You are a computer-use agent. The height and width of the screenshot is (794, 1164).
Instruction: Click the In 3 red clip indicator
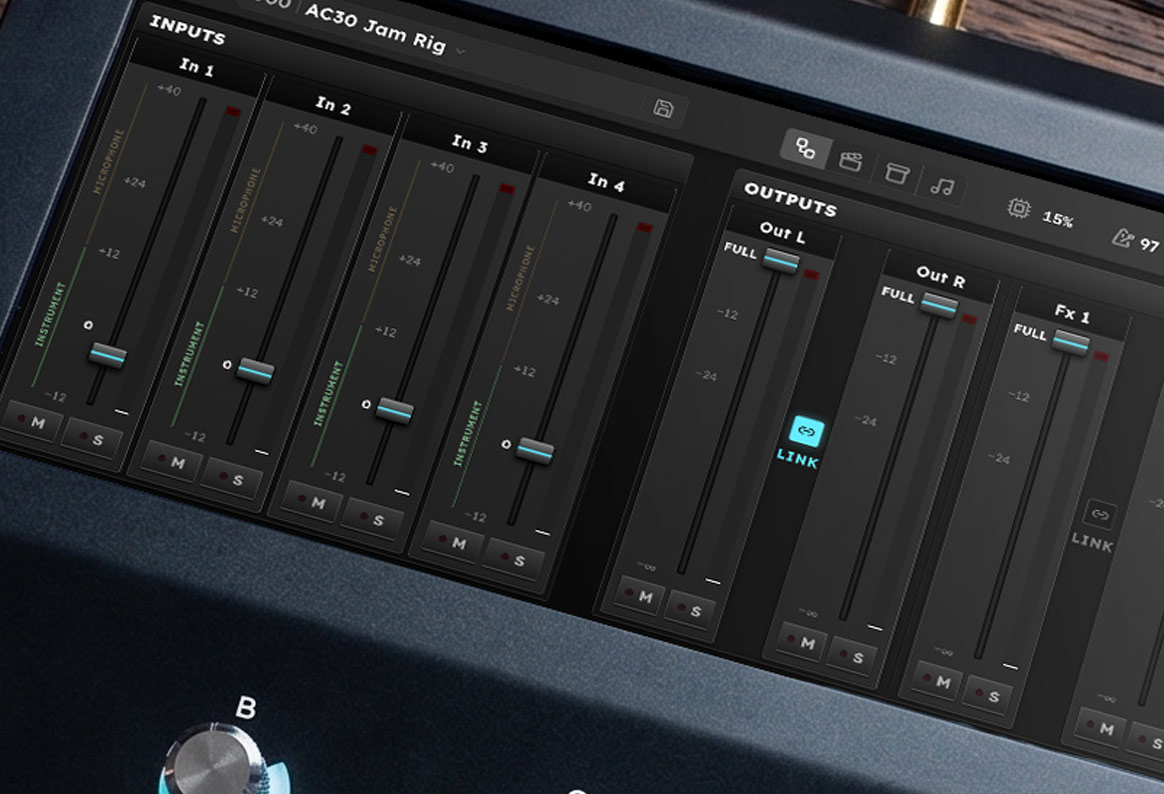point(507,188)
